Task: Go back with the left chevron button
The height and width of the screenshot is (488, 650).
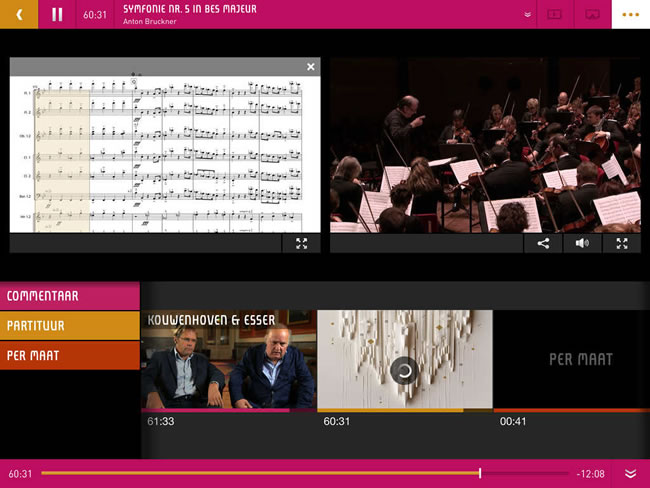Action: click(19, 15)
